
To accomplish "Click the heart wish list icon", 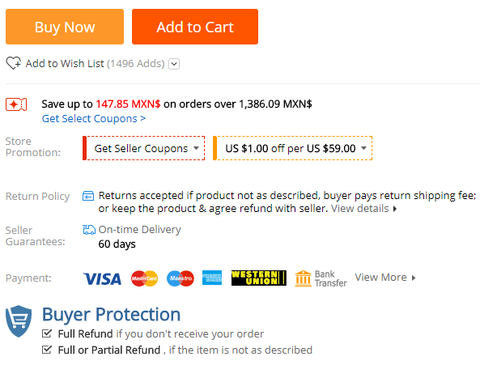I will tap(14, 63).
